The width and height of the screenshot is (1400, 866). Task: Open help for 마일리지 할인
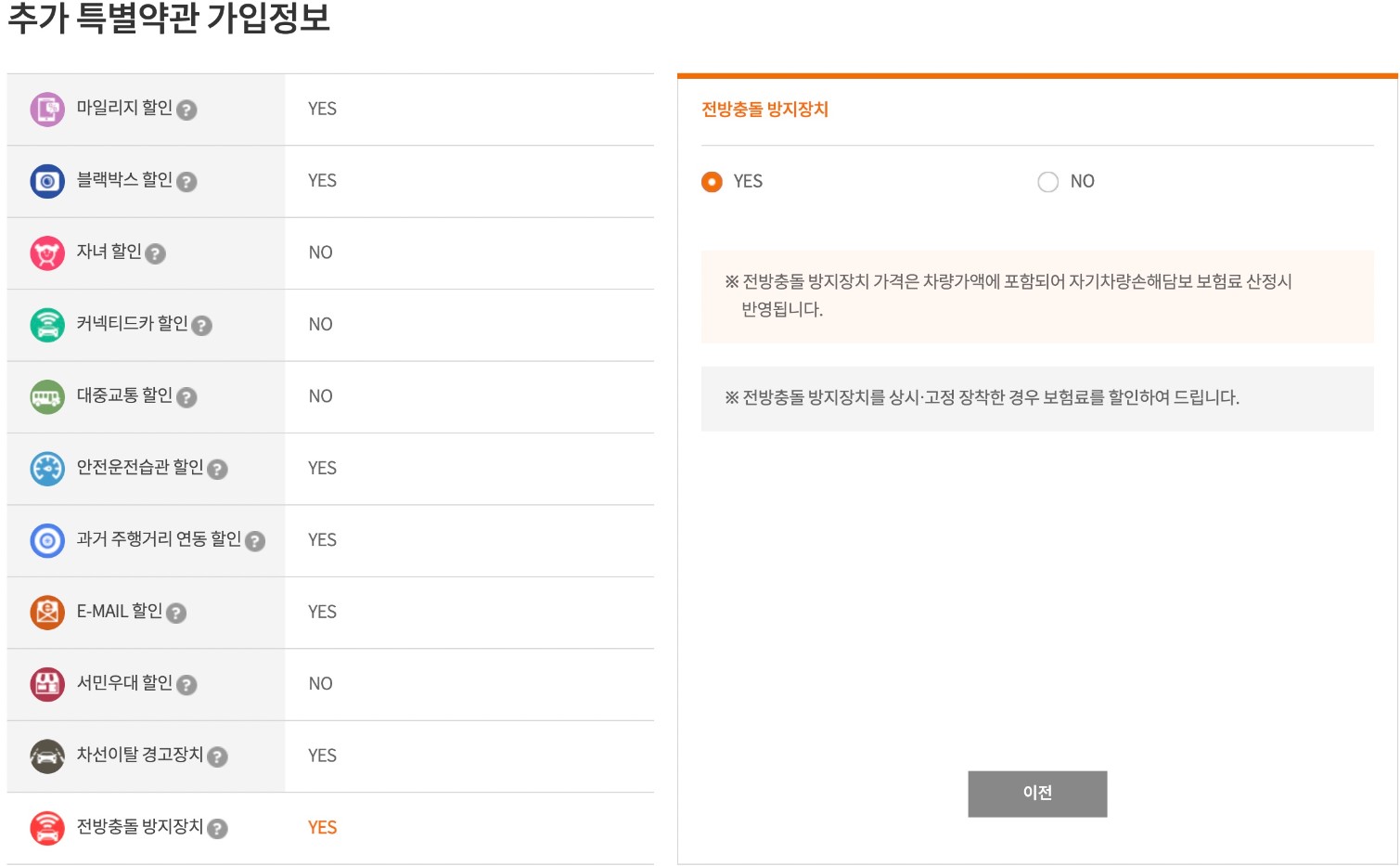pos(186,110)
